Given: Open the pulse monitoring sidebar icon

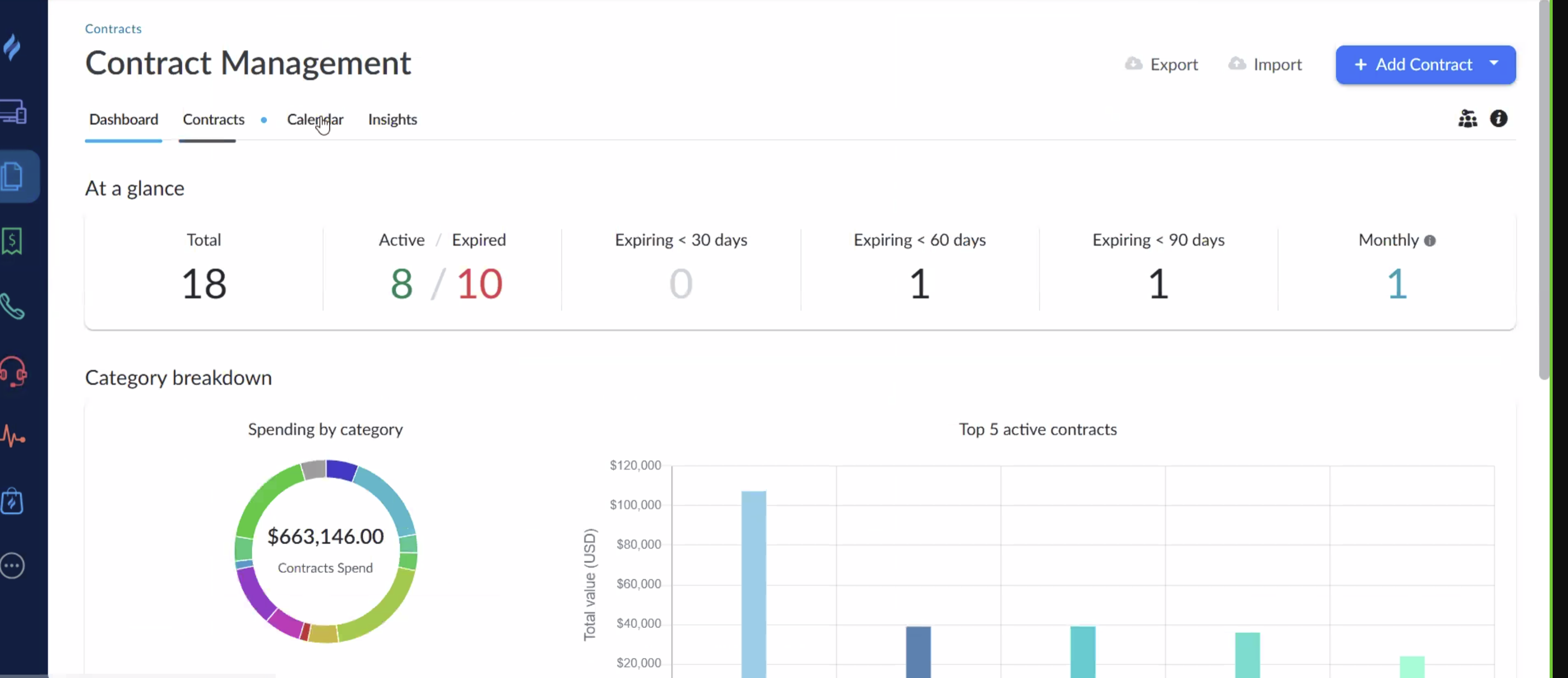Looking at the screenshot, I should pyautogui.click(x=13, y=437).
